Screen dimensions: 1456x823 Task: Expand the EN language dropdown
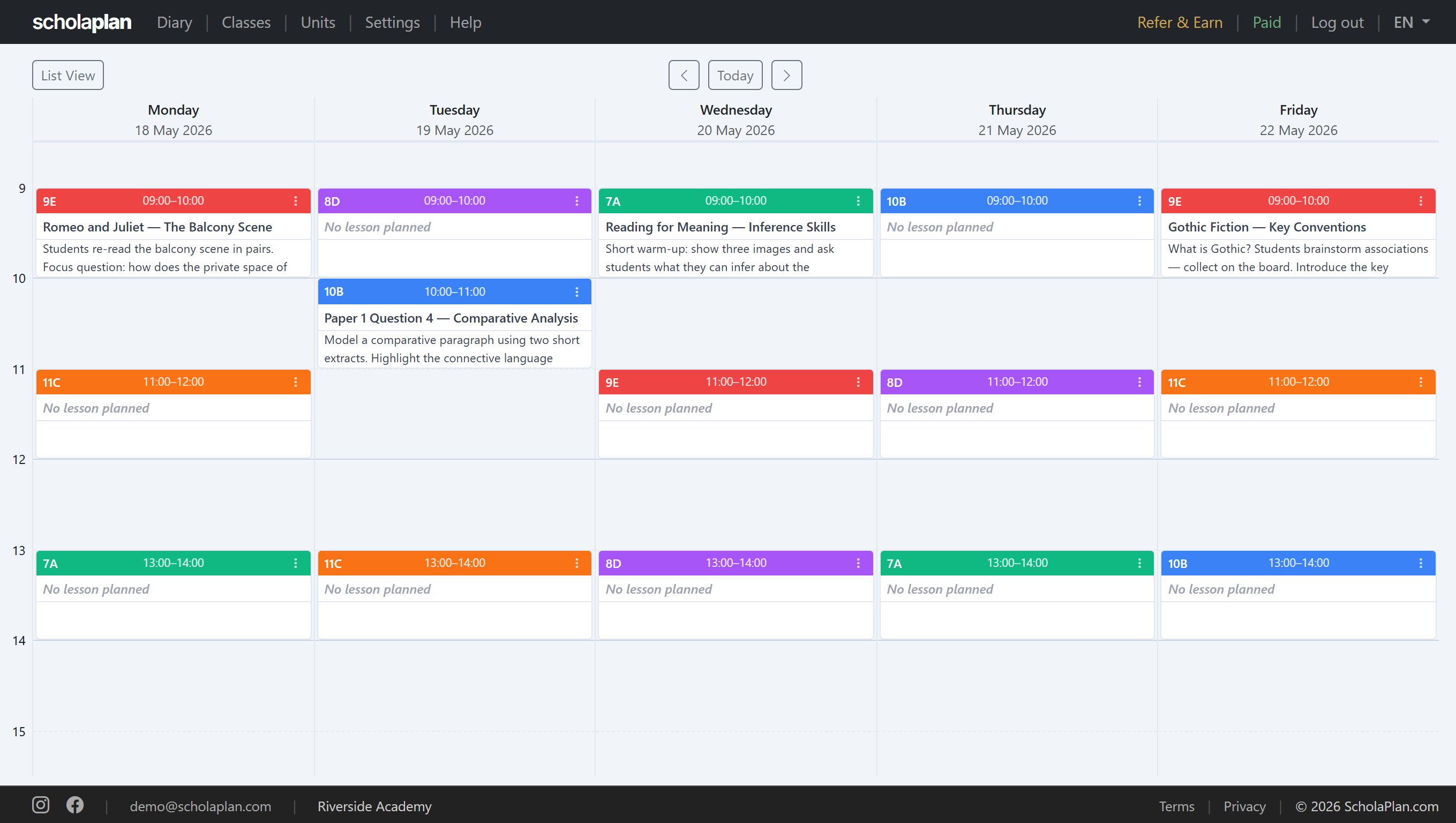point(1412,22)
